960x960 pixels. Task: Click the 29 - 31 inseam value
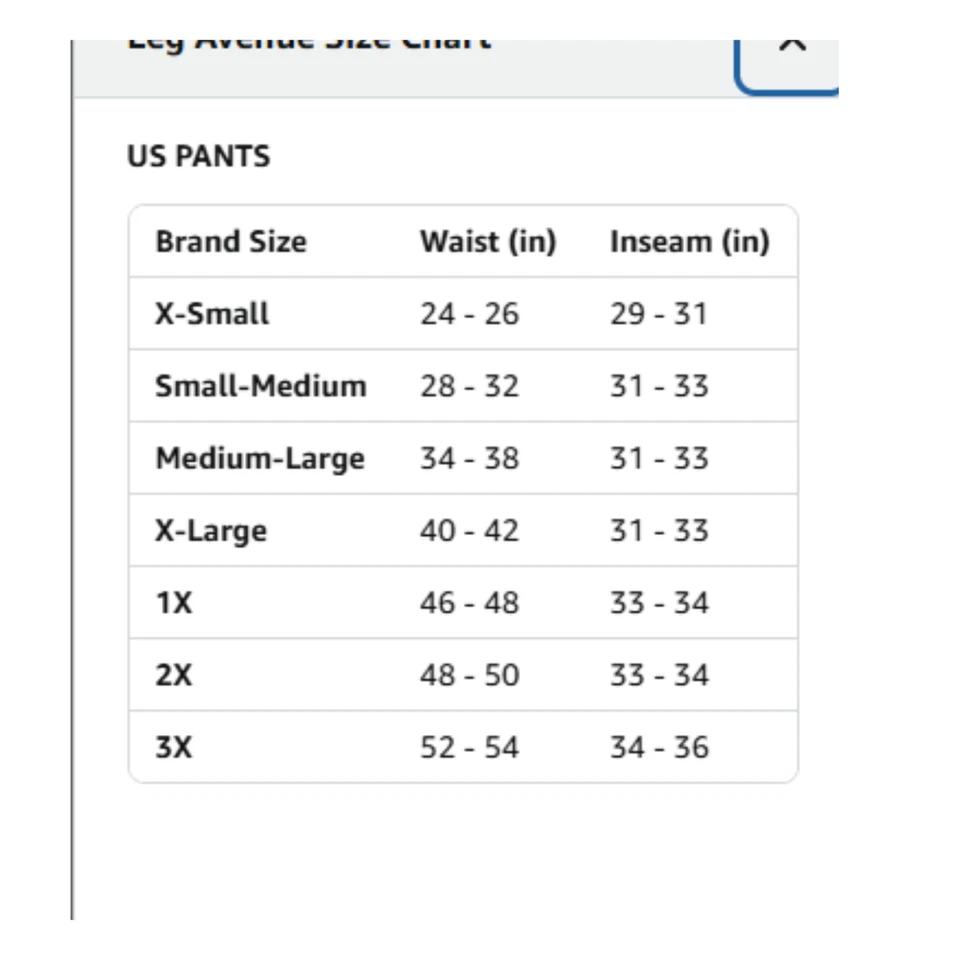point(659,314)
